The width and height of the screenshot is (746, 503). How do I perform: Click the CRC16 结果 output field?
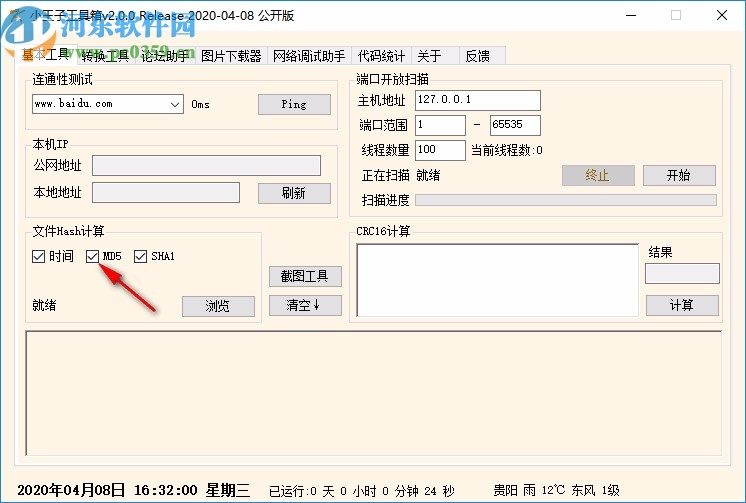point(682,274)
